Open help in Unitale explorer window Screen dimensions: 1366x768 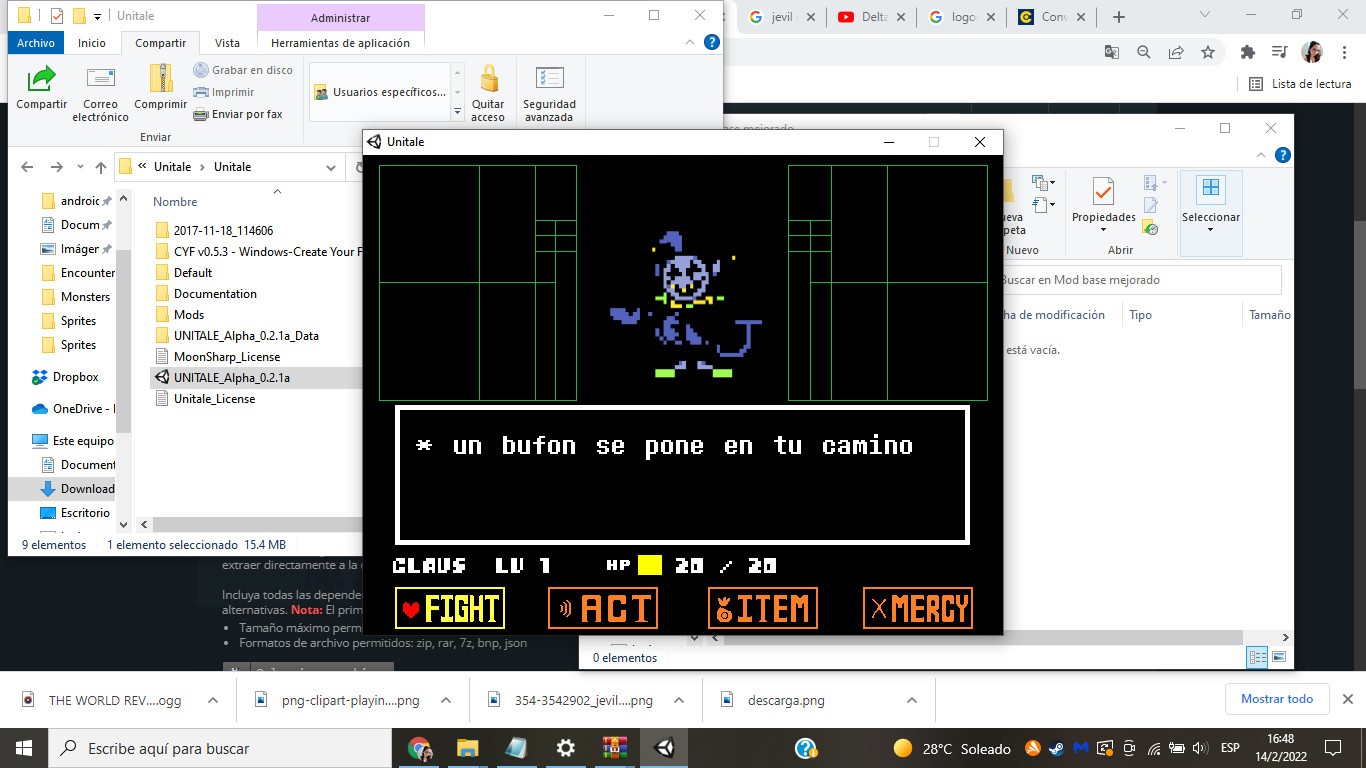[711, 42]
